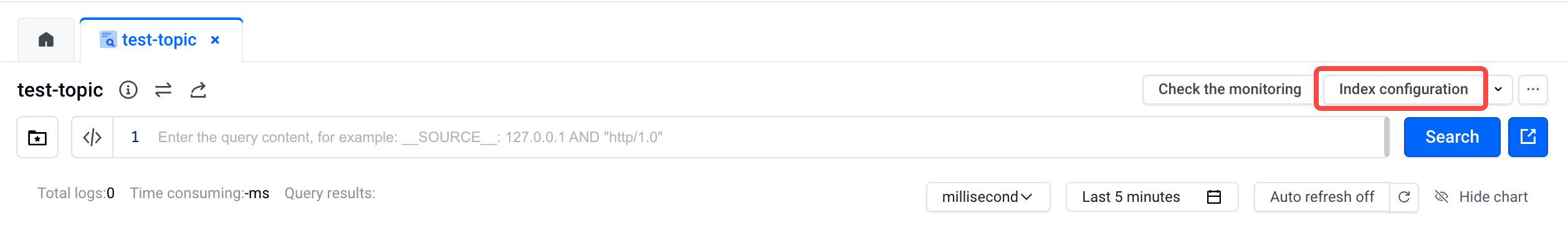Open the home tab icon
Viewport: 1568px width, 243px height.
(x=46, y=40)
